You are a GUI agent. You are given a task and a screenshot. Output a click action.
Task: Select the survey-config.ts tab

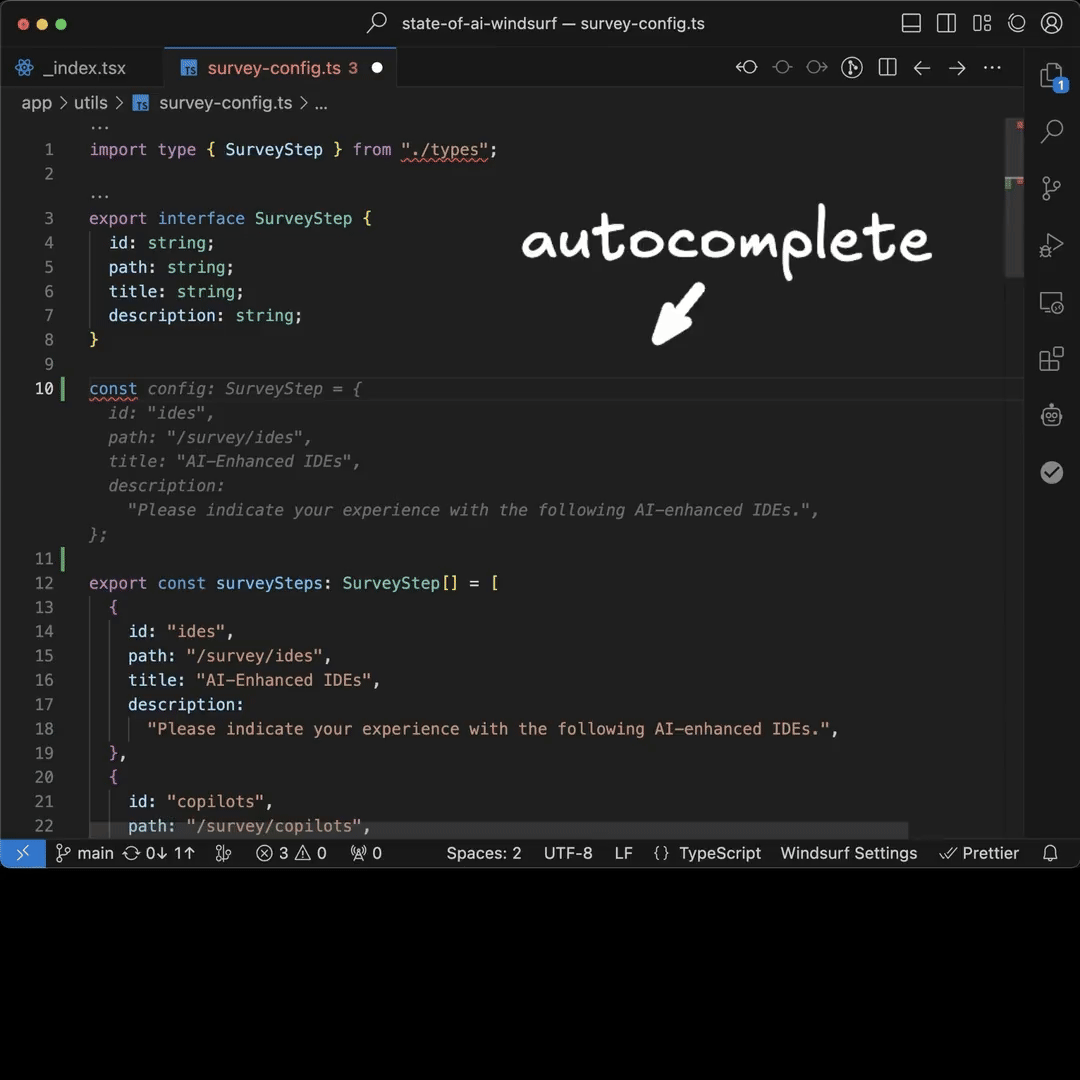pyautogui.click(x=273, y=68)
